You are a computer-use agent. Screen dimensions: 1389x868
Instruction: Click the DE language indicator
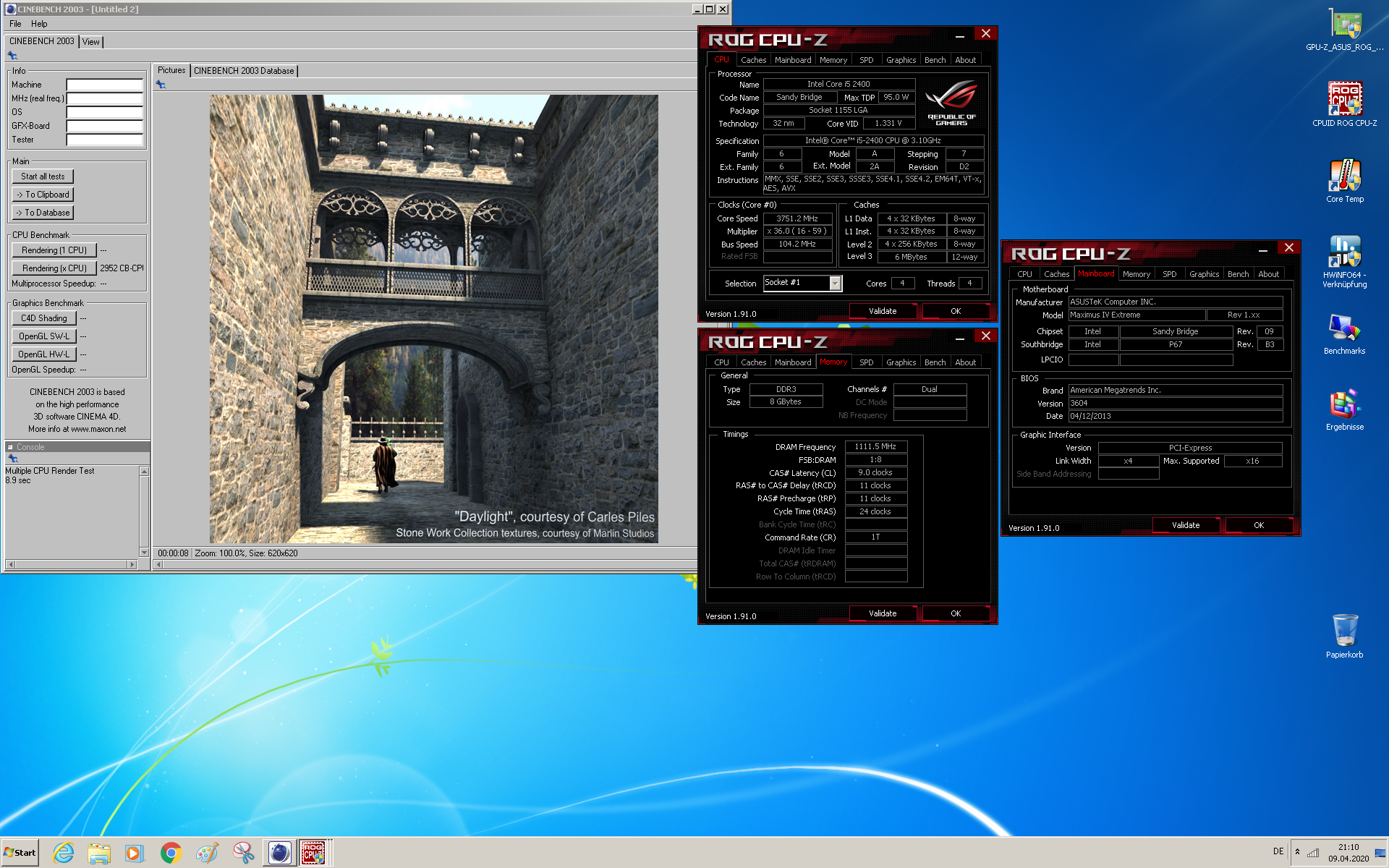point(1278,851)
